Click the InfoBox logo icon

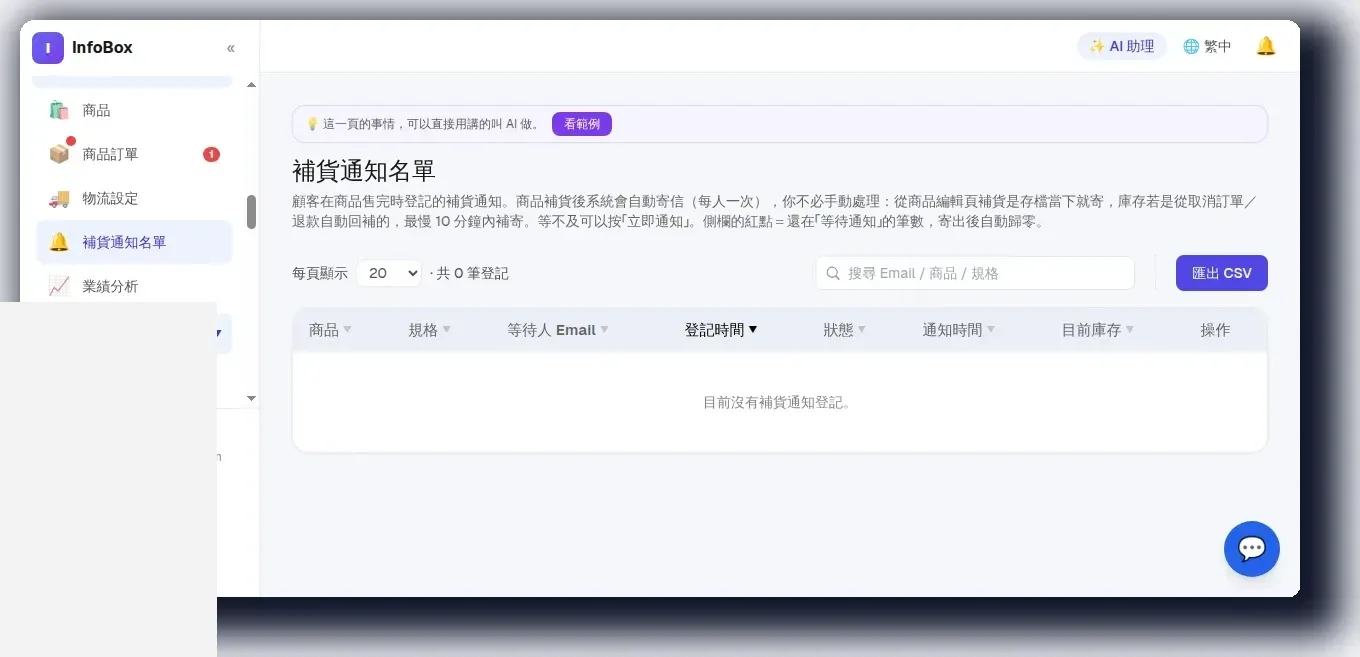coord(48,48)
